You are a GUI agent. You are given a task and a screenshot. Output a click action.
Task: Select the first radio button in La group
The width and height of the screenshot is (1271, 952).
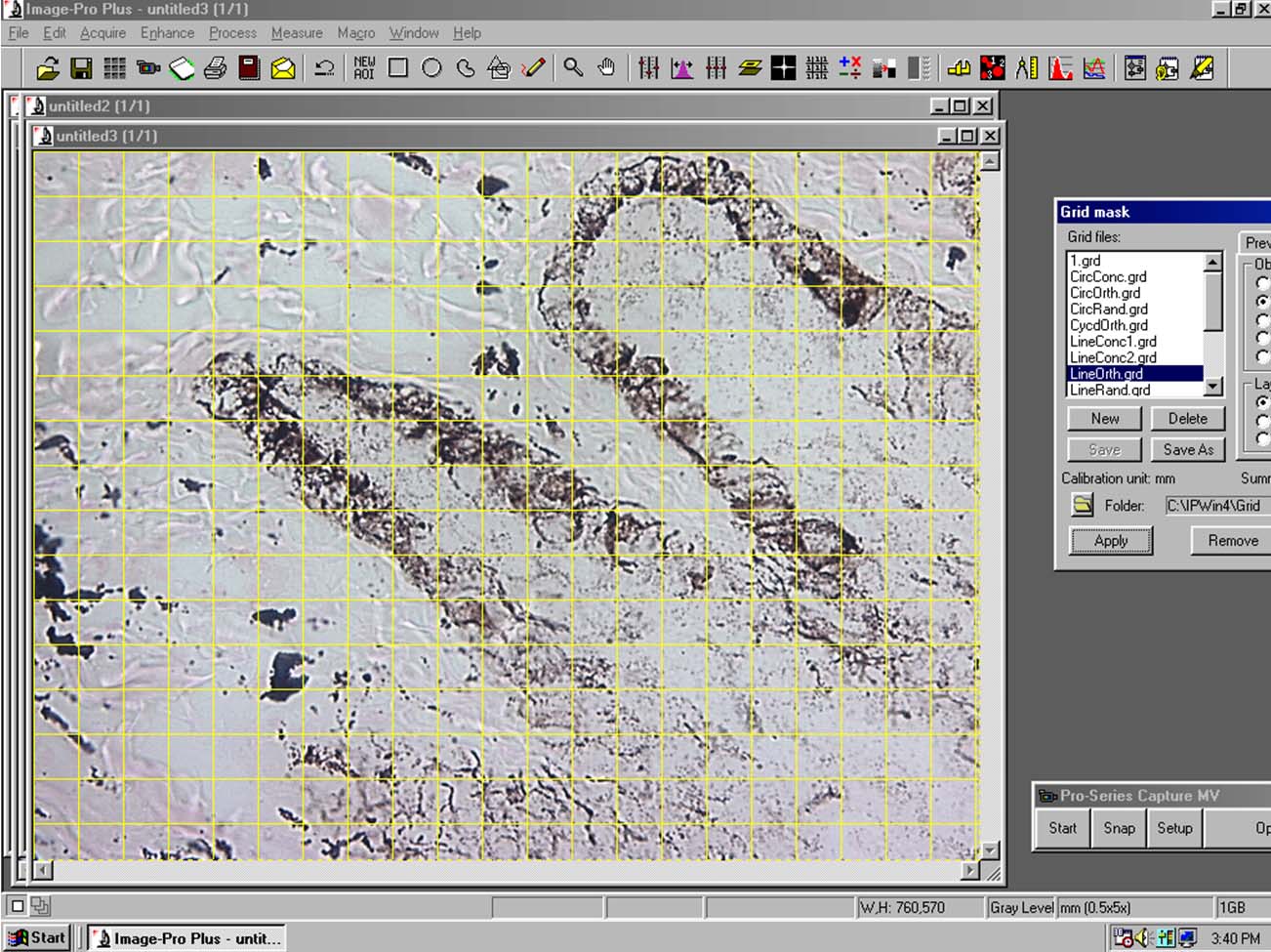[1262, 402]
